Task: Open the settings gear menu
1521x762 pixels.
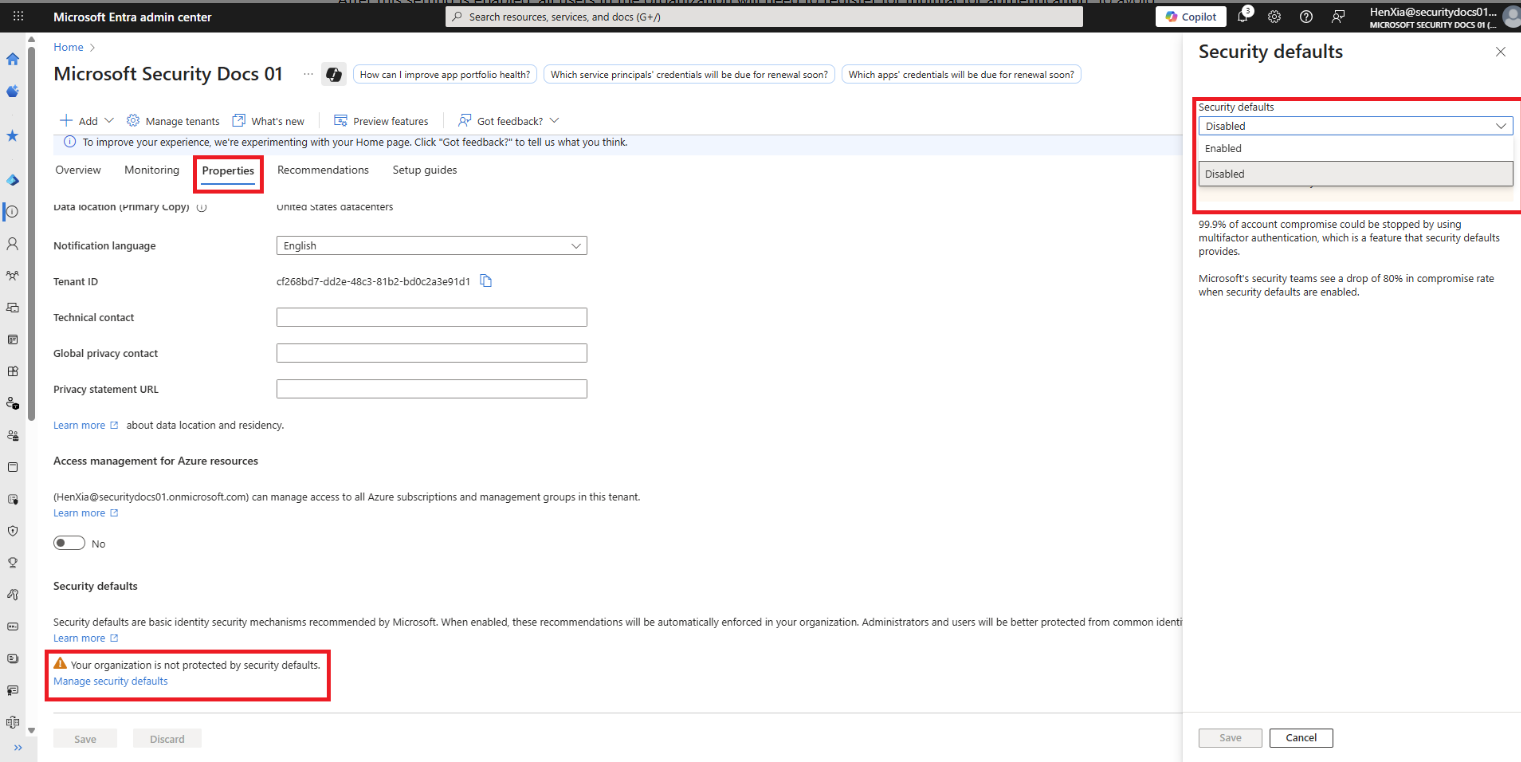Action: tap(1273, 16)
